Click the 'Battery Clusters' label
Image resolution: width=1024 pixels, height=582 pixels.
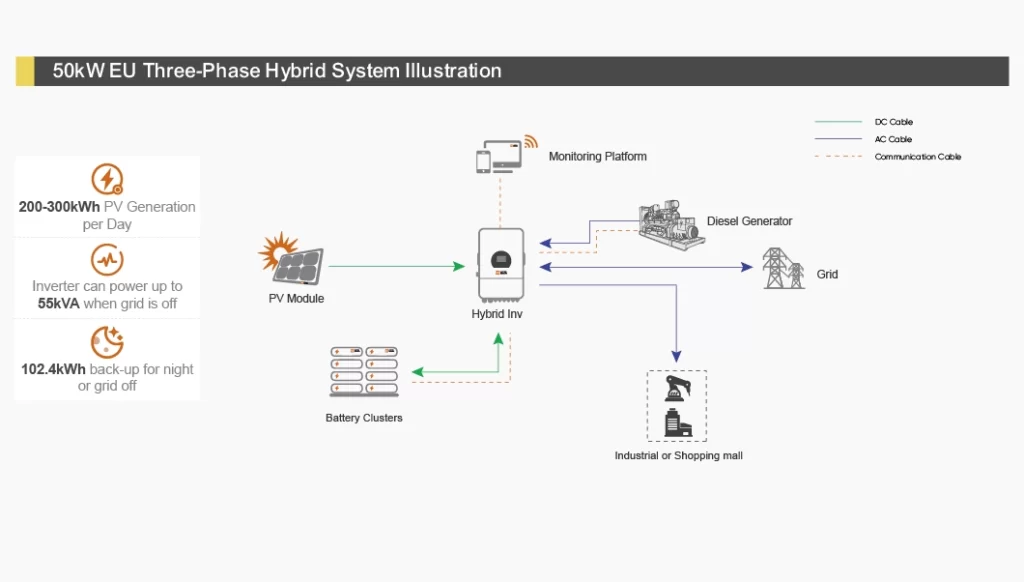364,418
